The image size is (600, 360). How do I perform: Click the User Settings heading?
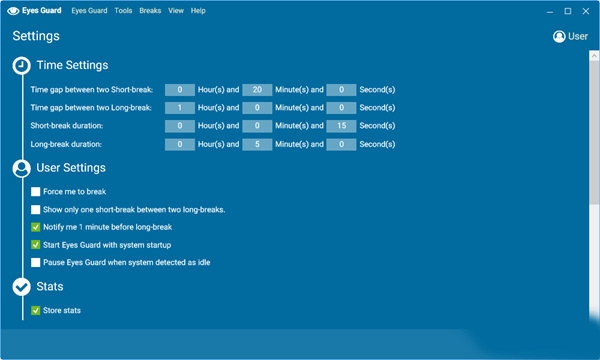tap(71, 168)
